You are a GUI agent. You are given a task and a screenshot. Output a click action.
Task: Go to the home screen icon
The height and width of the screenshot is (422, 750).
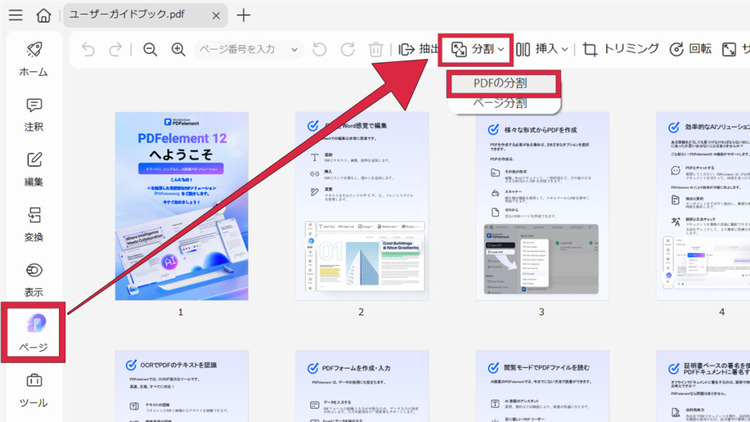[x=44, y=15]
